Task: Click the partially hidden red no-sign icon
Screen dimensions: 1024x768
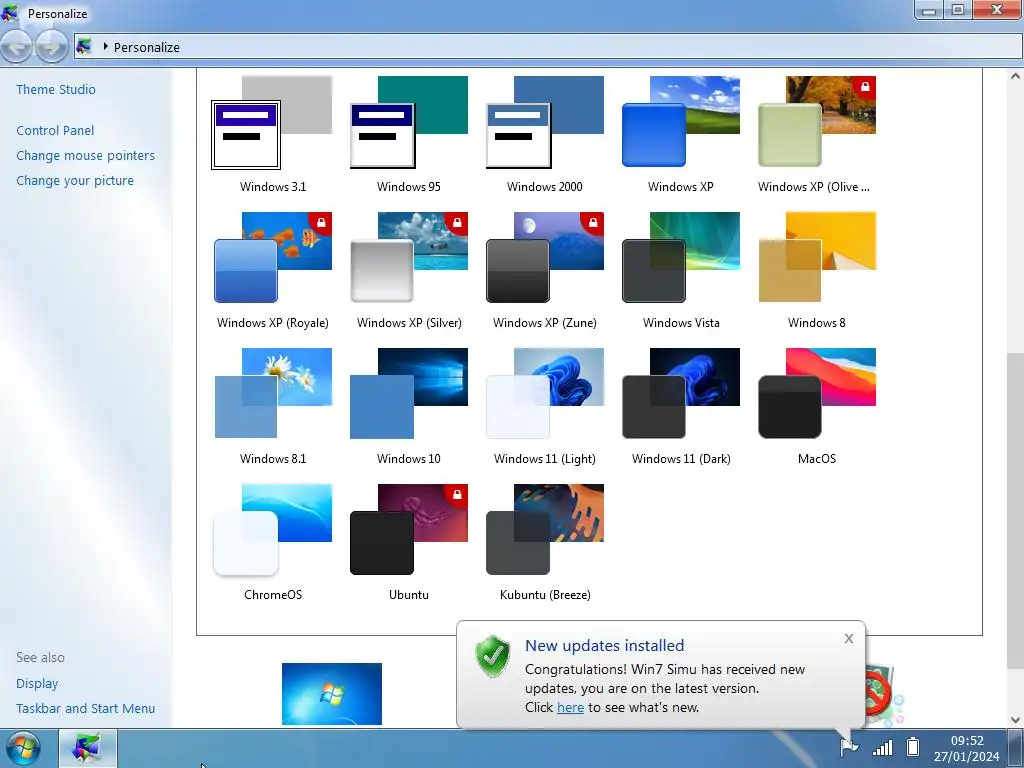Action: pos(879,694)
